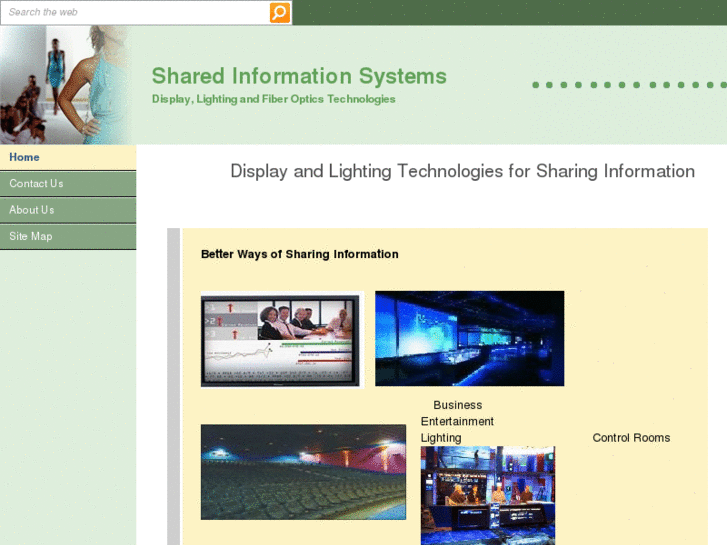Open the blue control room image
The height and width of the screenshot is (545, 727).
470,339
